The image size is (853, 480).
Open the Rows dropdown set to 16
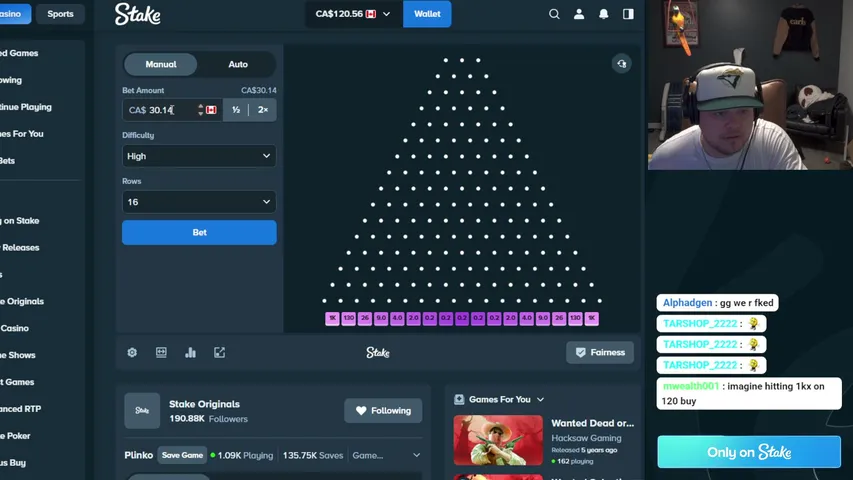[x=199, y=202]
